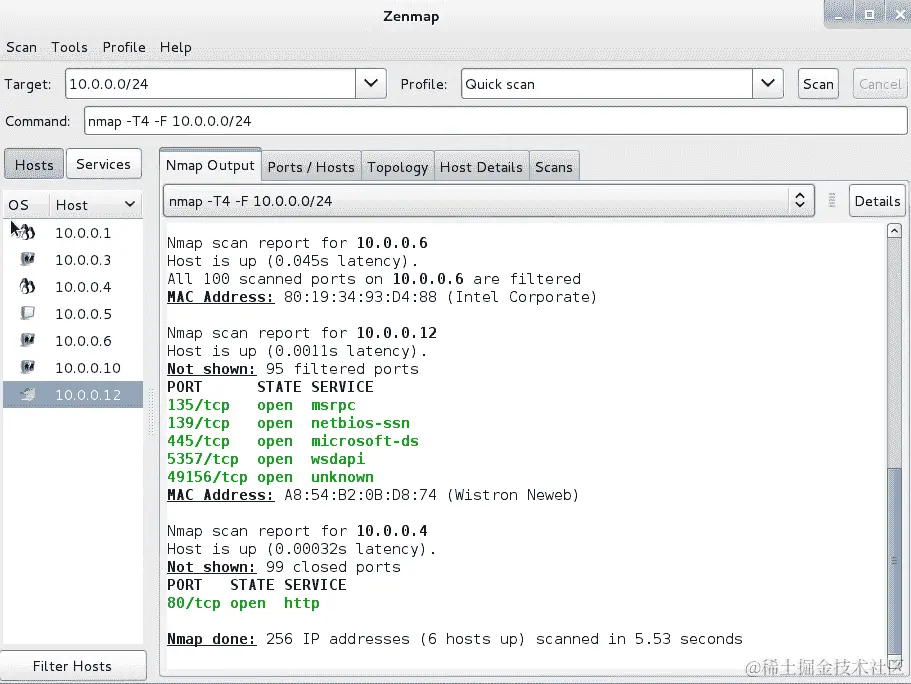Open the scan output selector combo box
The height and width of the screenshot is (684, 911).
[489, 201]
